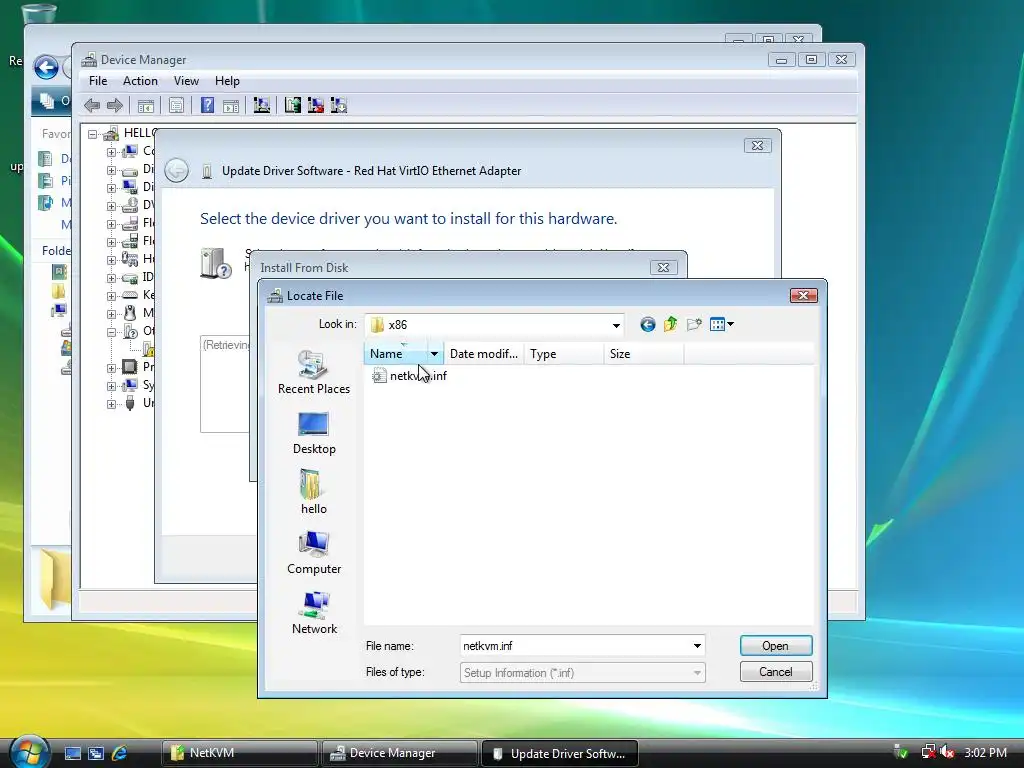Open the Name column filter dropdown arrow
Image resolution: width=1024 pixels, height=768 pixels.
pyautogui.click(x=434, y=354)
